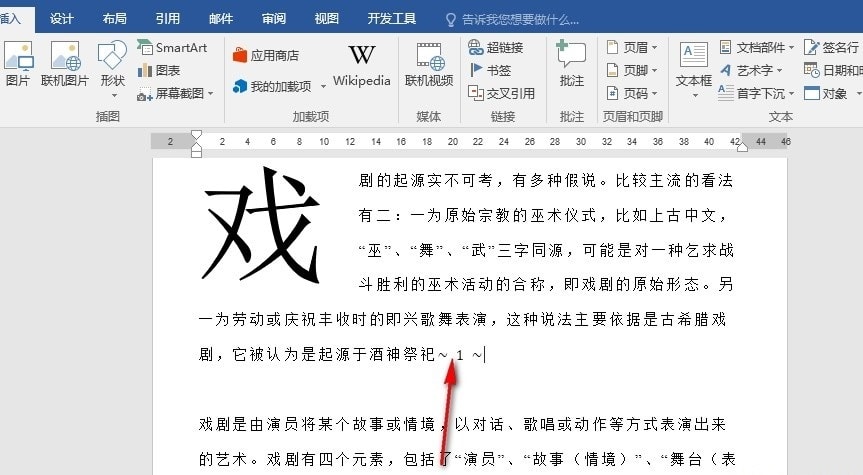Click the 页眉 header icon
Image resolution: width=863 pixels, height=475 pixels.
612,47
